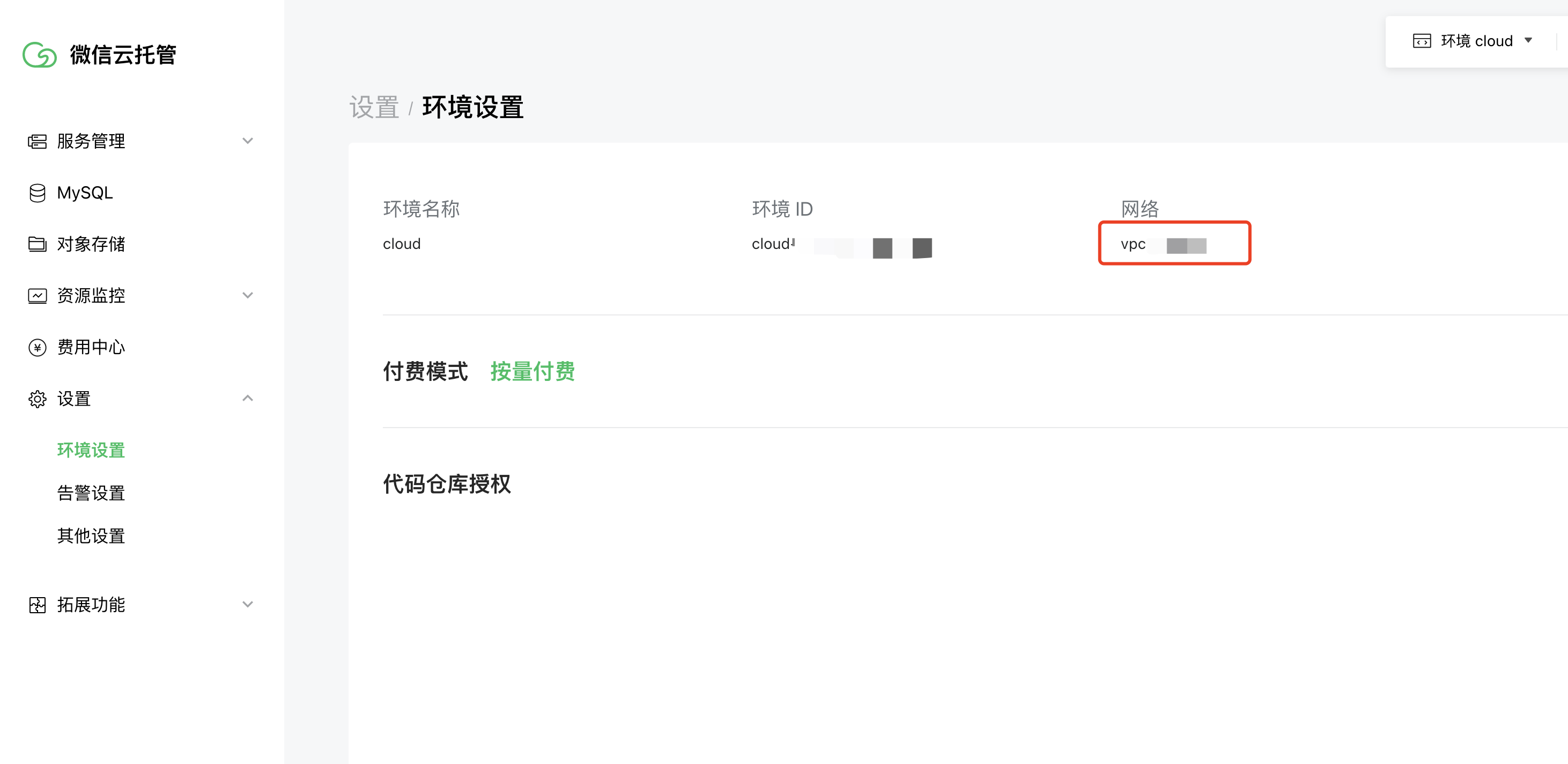Click the MySQL database icon

pos(37,193)
